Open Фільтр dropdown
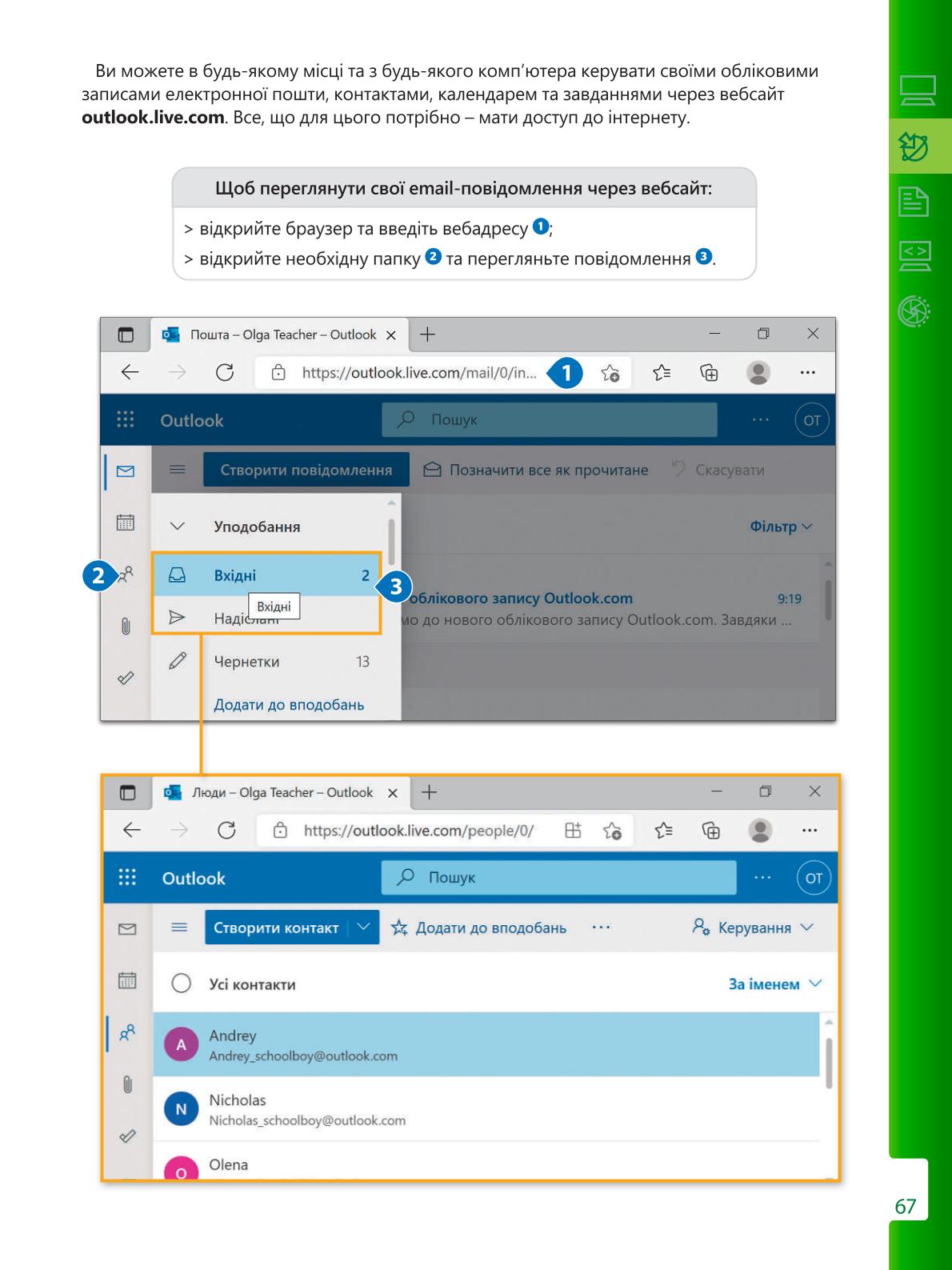This screenshot has height=1270, width=952. pos(781,527)
